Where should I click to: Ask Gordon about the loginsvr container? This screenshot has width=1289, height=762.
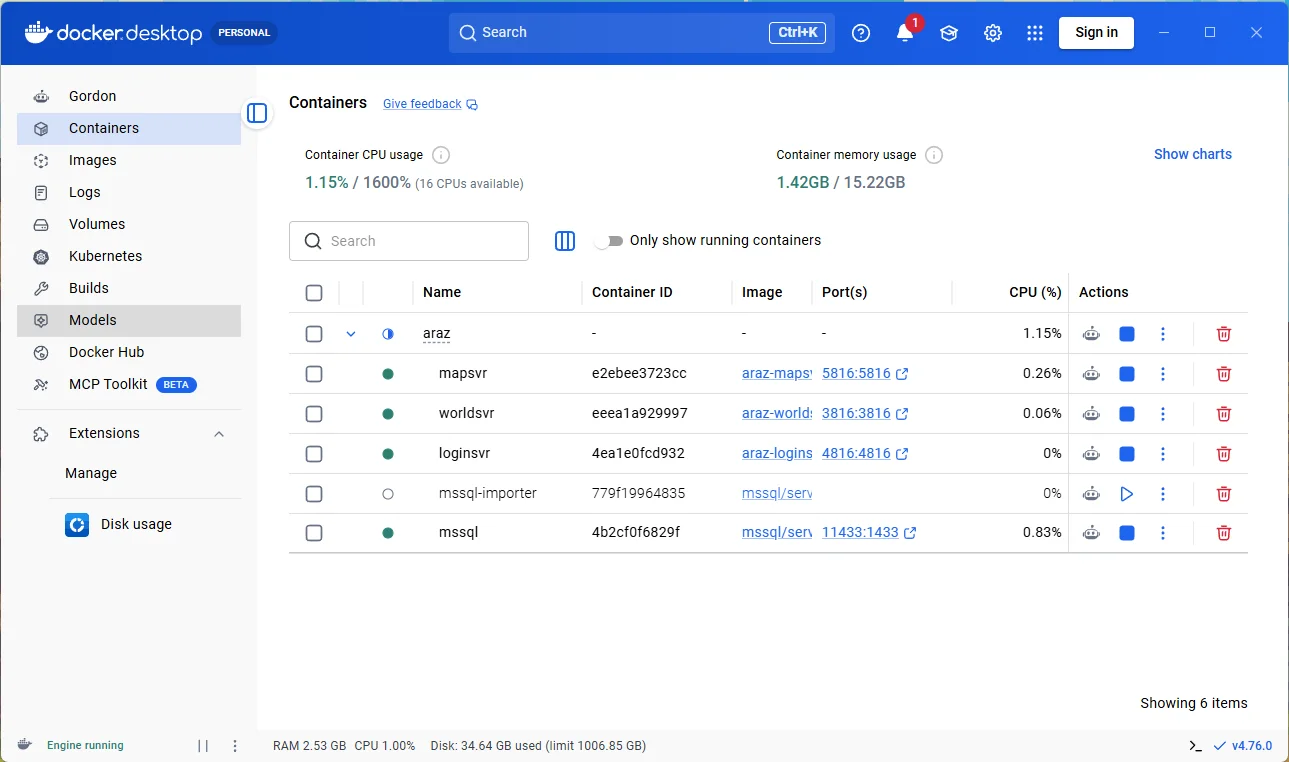(x=1091, y=454)
